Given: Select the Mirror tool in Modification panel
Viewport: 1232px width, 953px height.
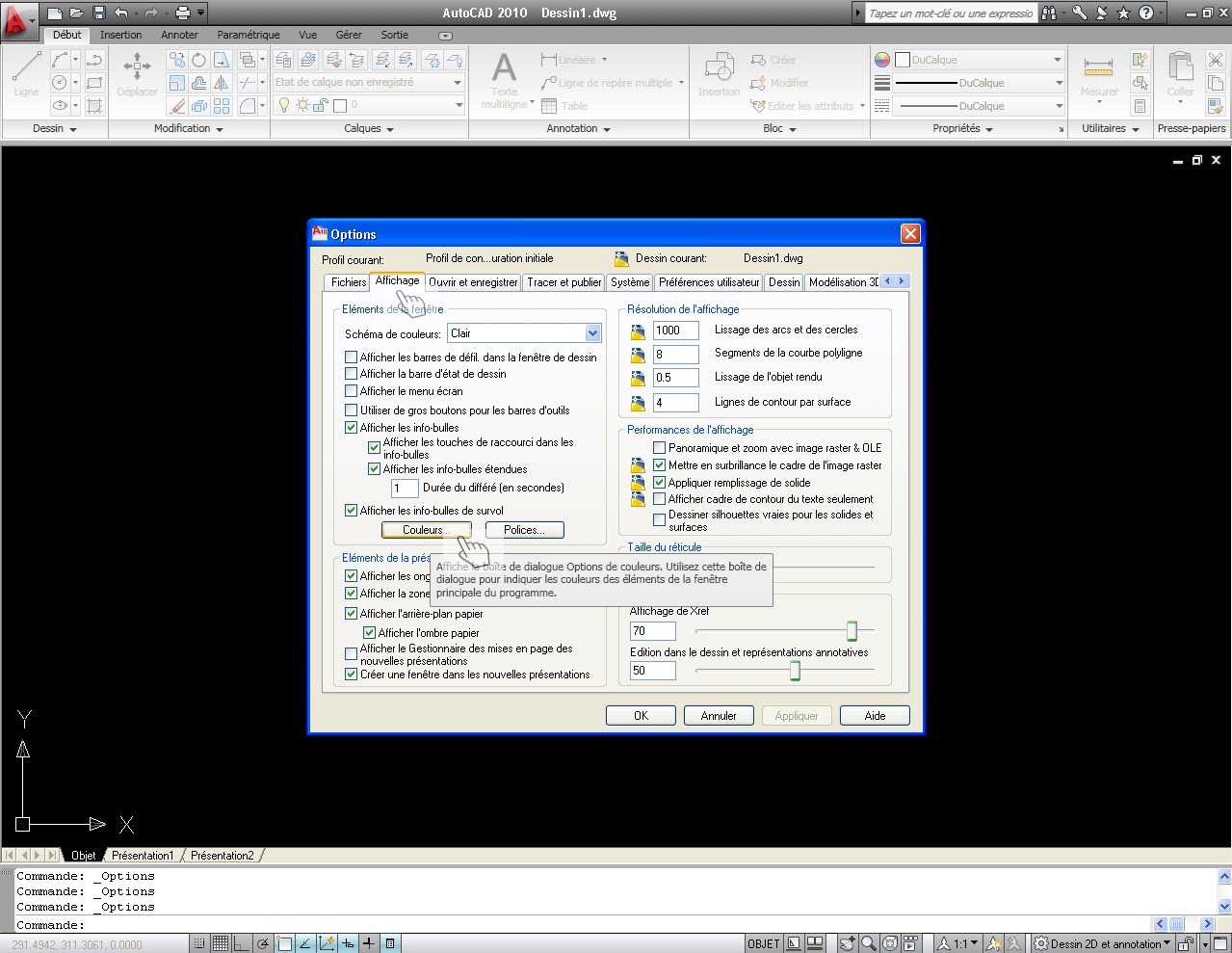Looking at the screenshot, I should [x=222, y=83].
